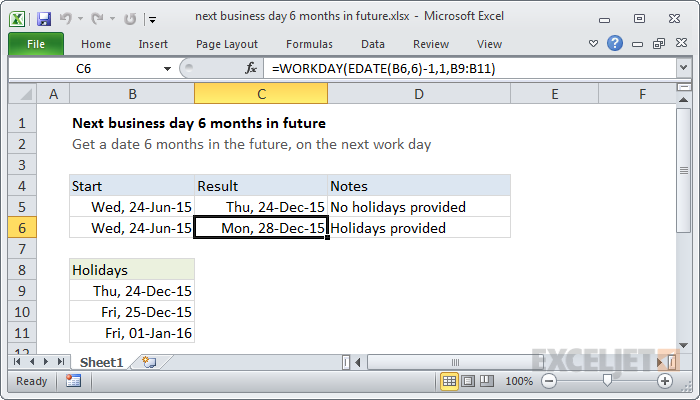Click the Save icon in Quick Access Toolbar
Screen dimensions: 700x400
[x=43, y=18]
